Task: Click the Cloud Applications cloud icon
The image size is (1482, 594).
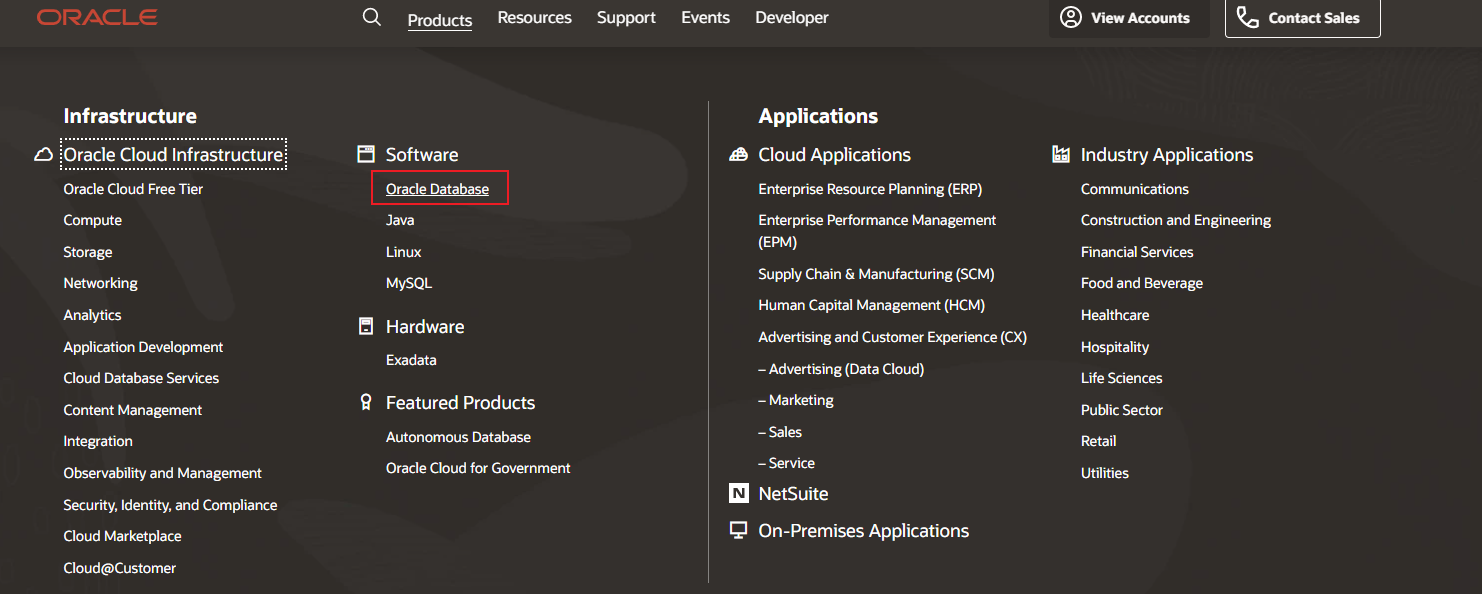Action: pos(739,154)
